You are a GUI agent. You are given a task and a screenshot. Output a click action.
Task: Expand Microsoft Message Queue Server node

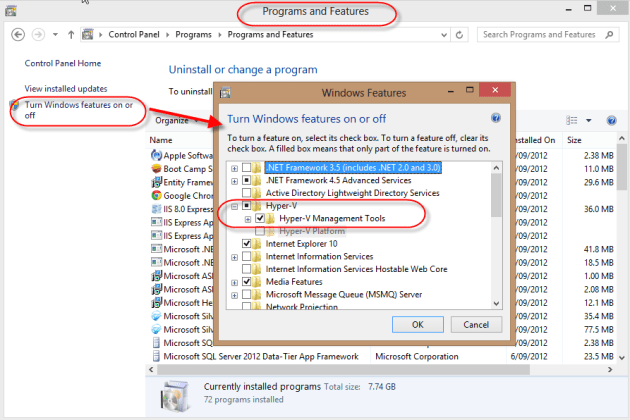(234, 295)
